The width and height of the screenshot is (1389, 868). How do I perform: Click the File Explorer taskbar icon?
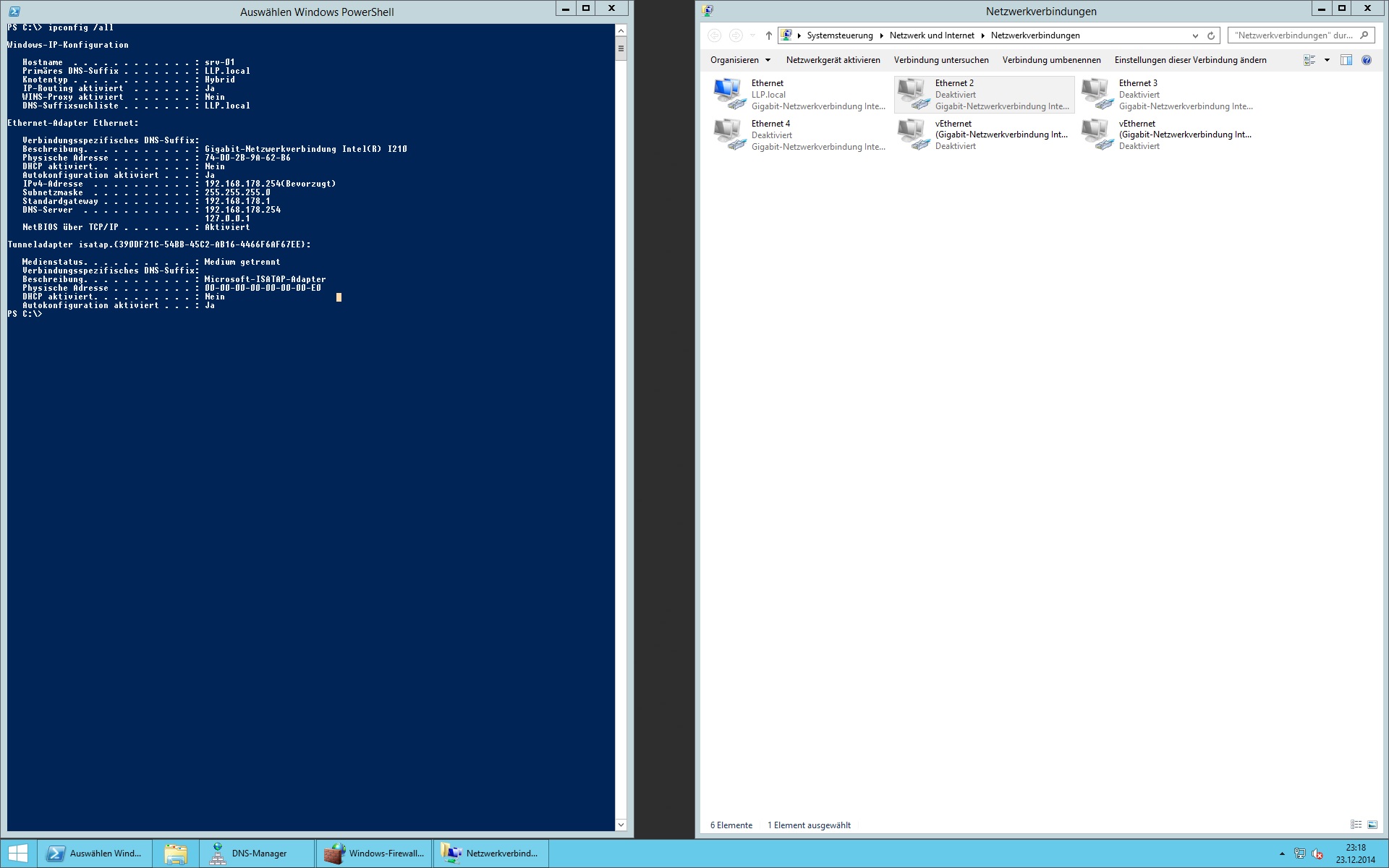176,854
